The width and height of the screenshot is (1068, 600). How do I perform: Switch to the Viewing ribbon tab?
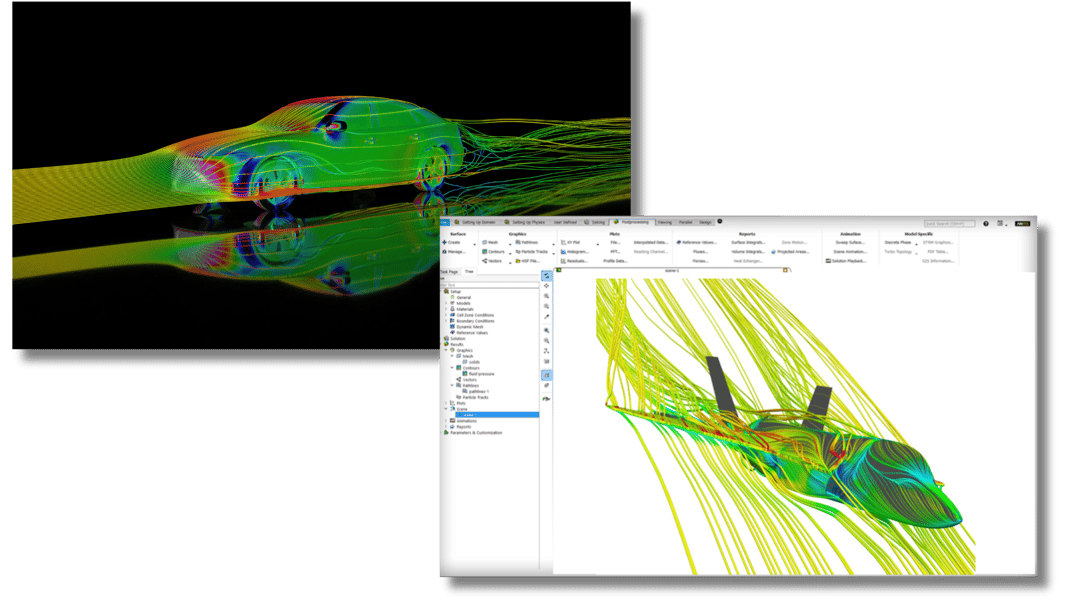pos(664,220)
